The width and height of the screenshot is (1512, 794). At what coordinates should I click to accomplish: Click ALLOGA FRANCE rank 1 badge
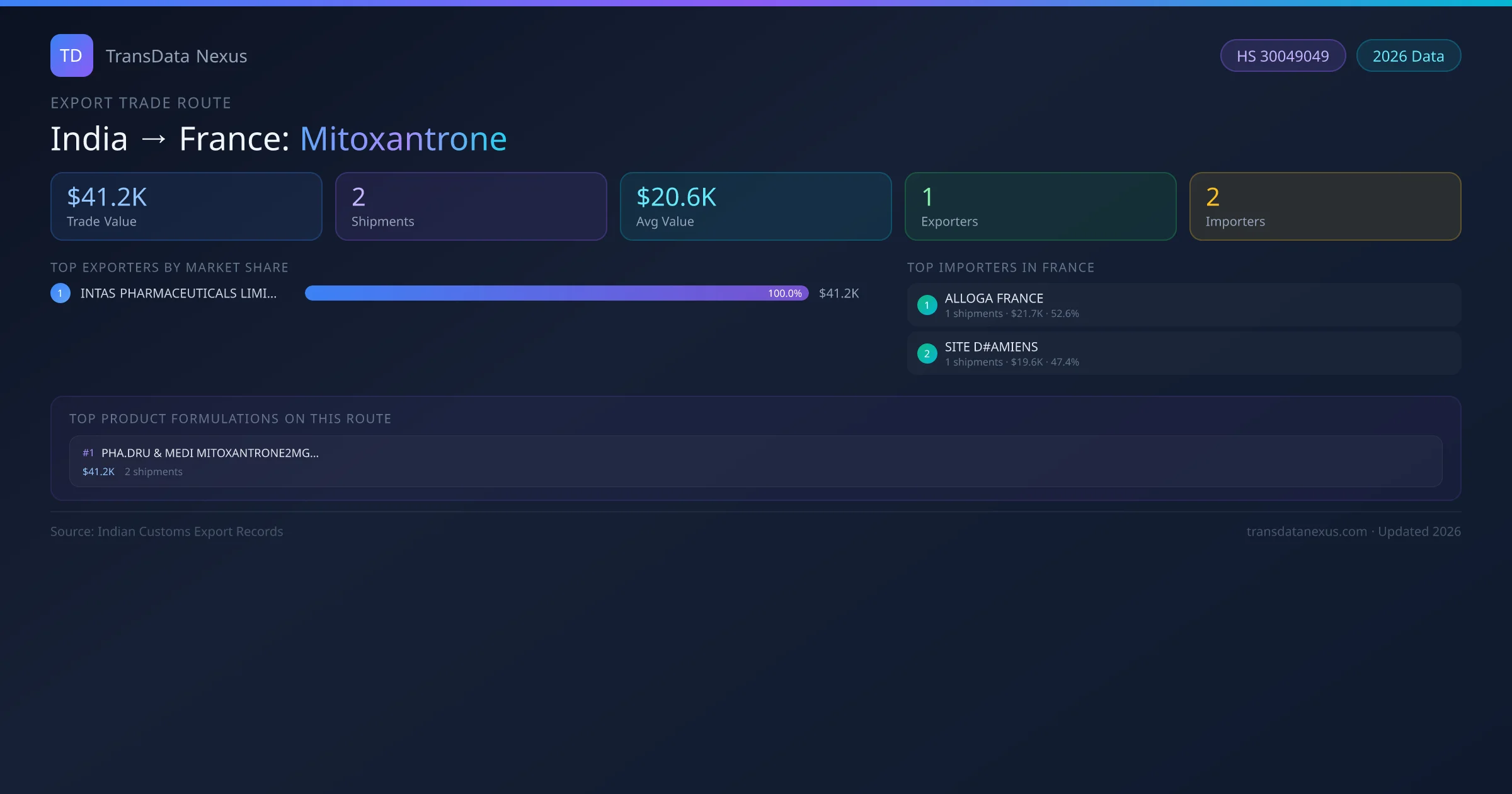(927, 305)
